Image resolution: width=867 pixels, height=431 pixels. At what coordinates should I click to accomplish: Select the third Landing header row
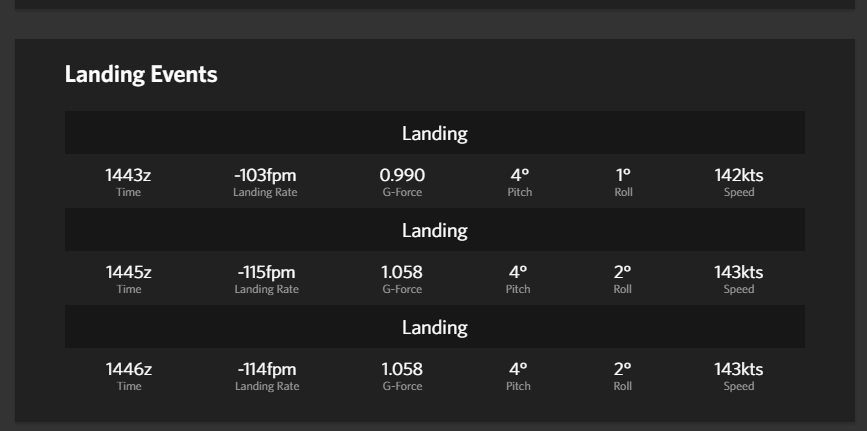coord(435,326)
